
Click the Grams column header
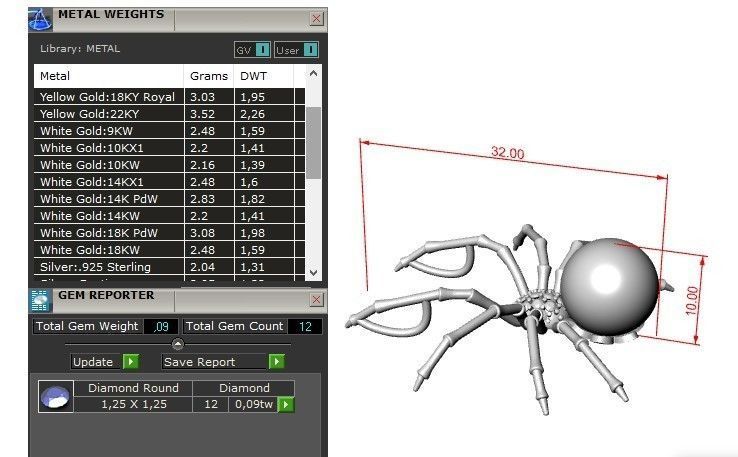pos(209,76)
